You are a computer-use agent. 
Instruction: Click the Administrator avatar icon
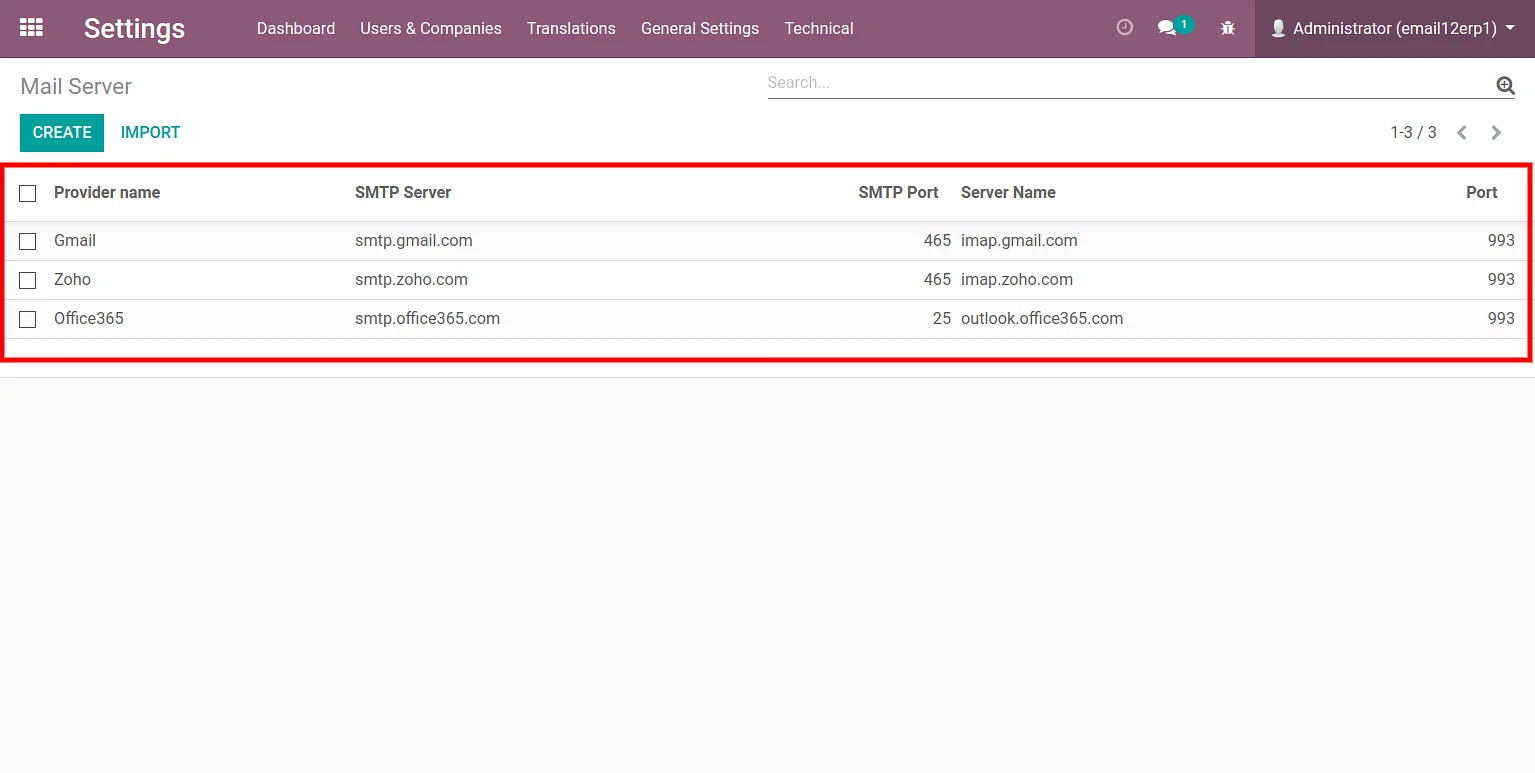click(1278, 28)
